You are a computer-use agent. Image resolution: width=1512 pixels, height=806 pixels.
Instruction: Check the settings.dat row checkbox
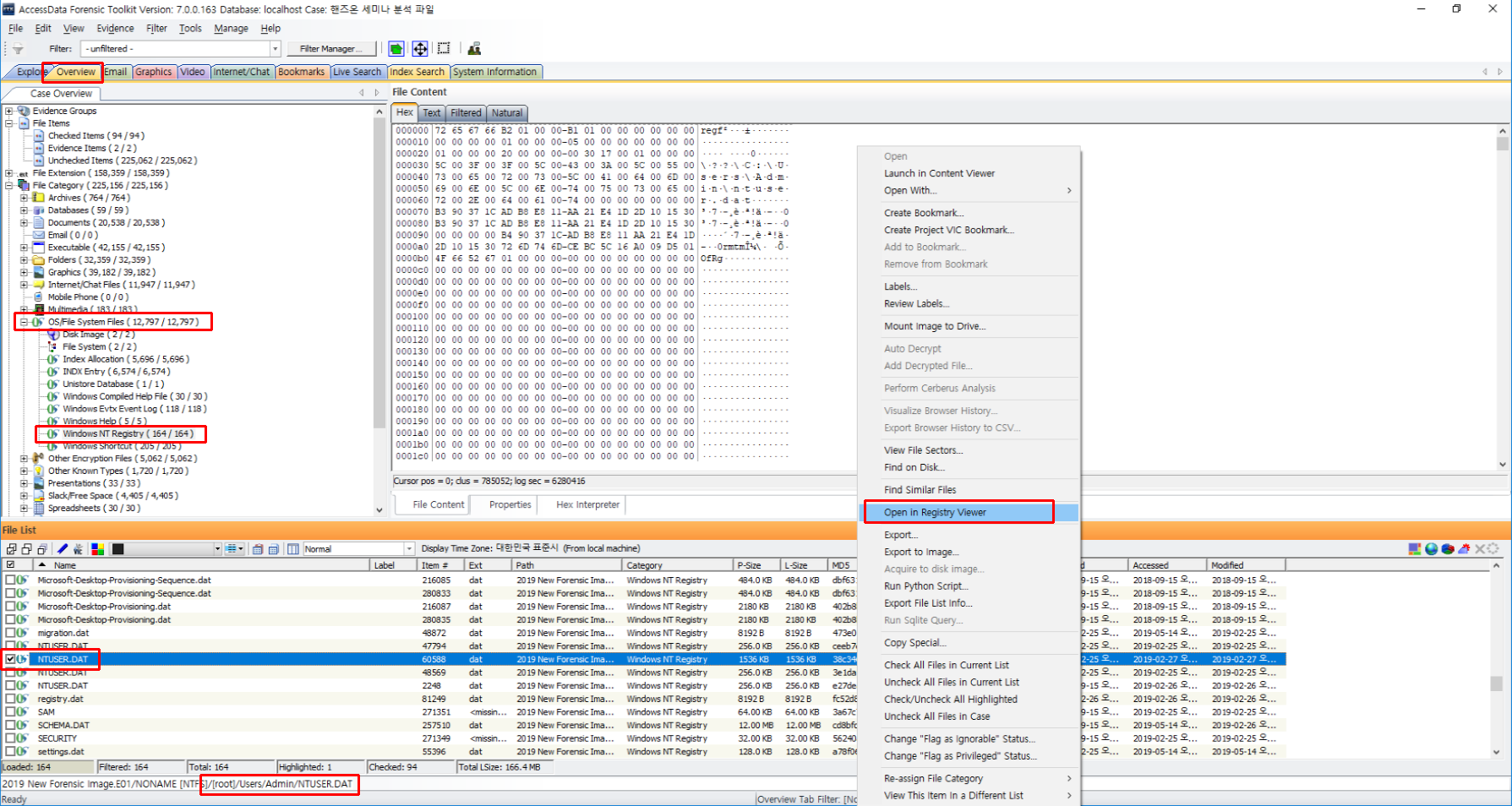[10, 751]
